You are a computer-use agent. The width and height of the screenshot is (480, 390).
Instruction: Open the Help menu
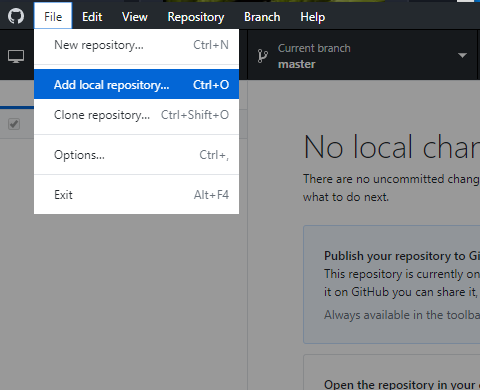point(312,17)
